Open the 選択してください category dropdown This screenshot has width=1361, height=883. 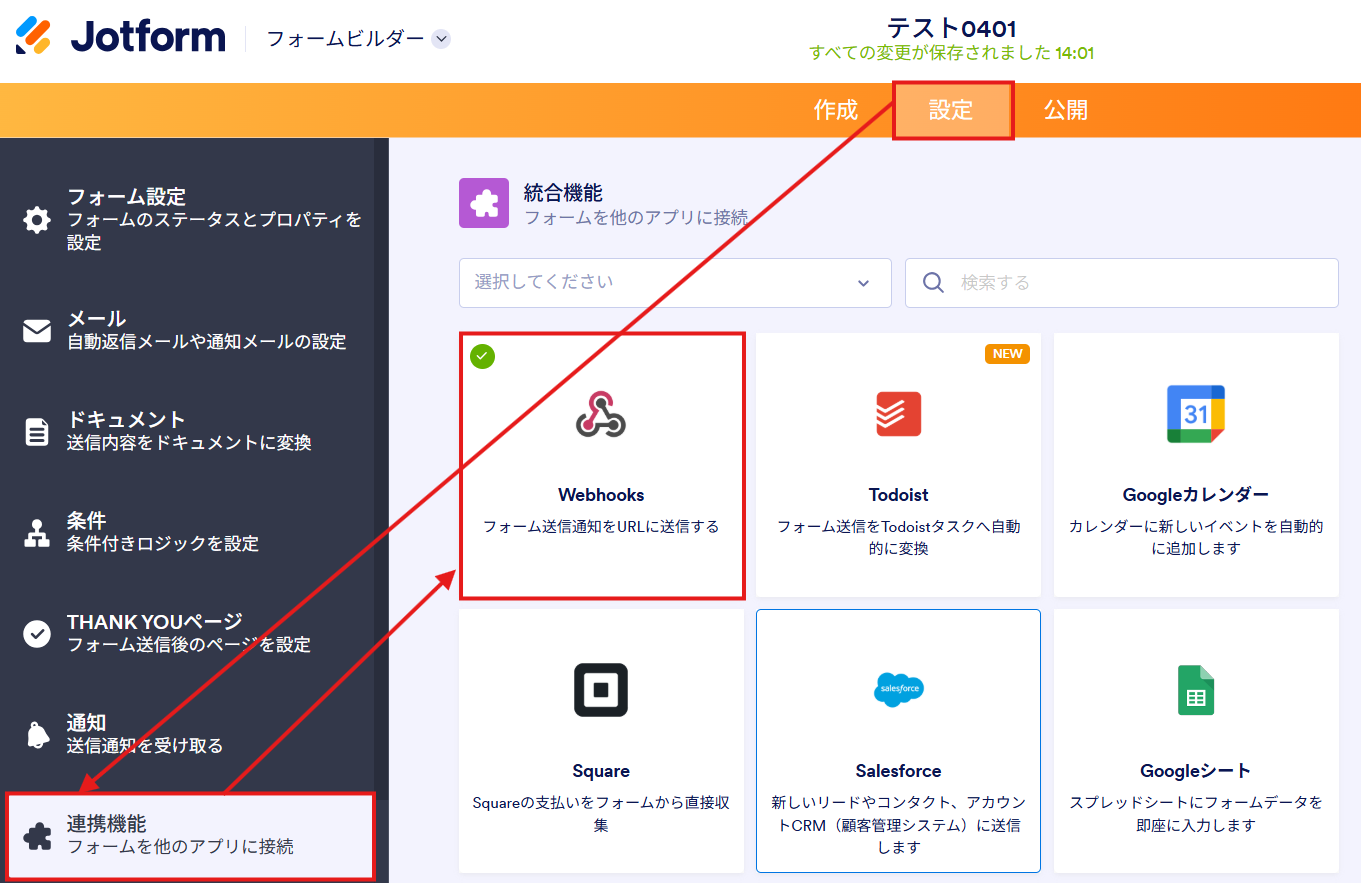click(675, 283)
